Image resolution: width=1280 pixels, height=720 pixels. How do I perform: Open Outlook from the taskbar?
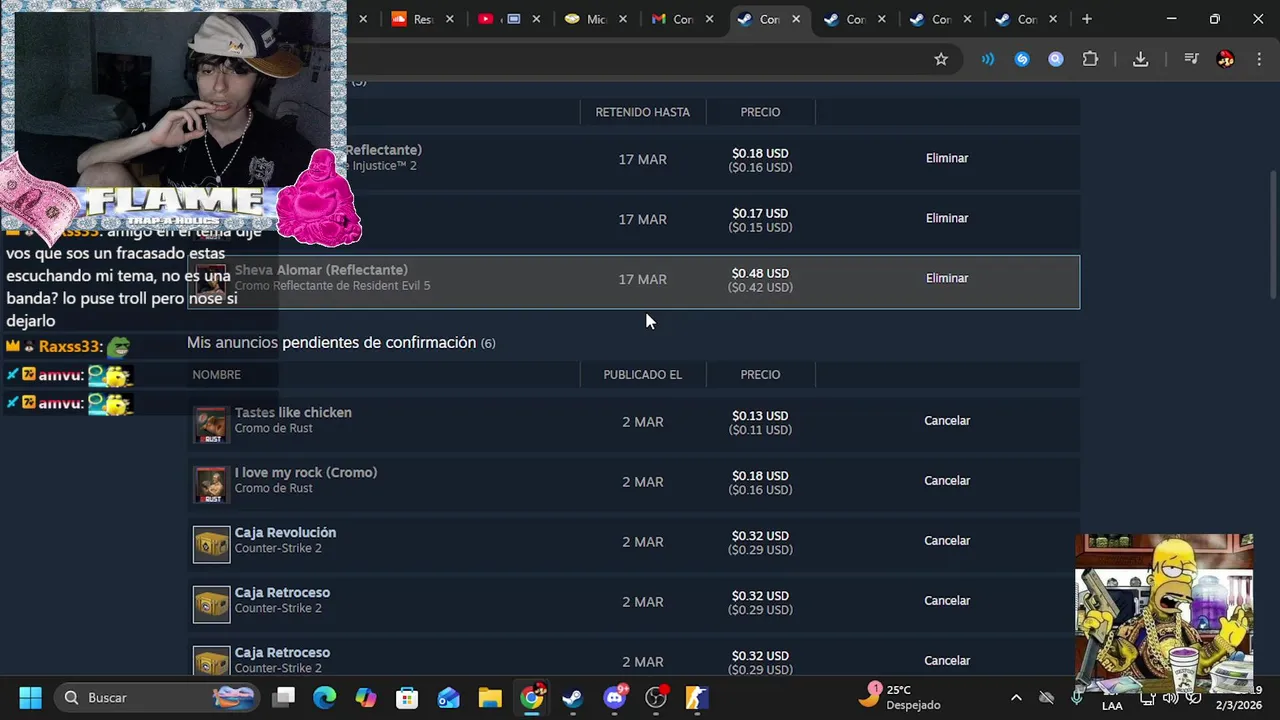coord(448,697)
